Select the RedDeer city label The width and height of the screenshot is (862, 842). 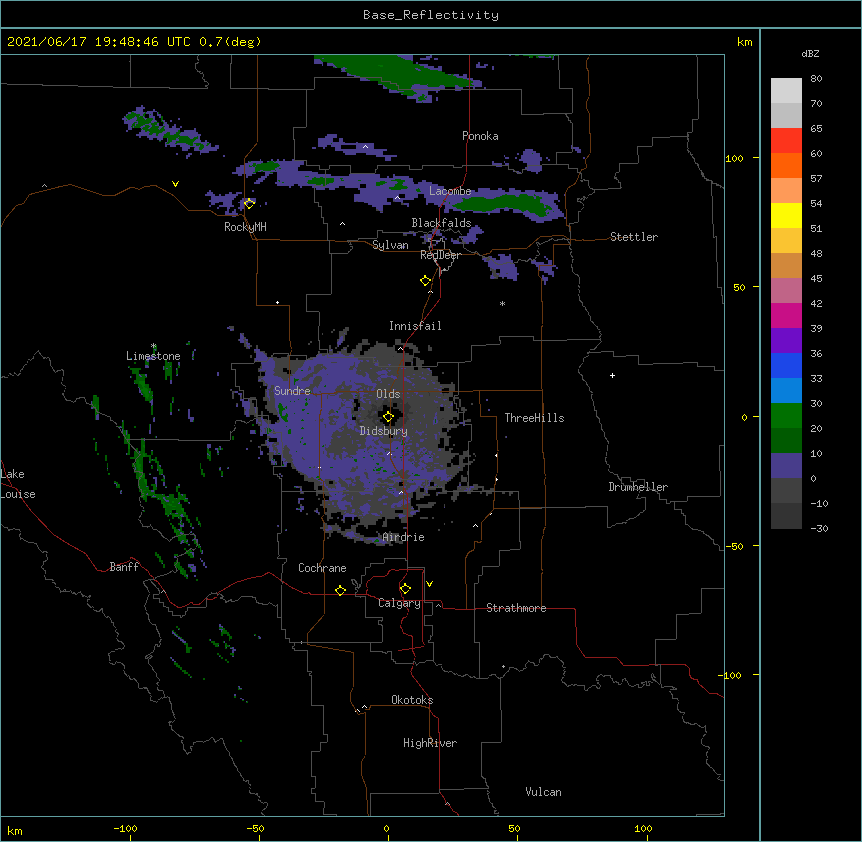440,255
